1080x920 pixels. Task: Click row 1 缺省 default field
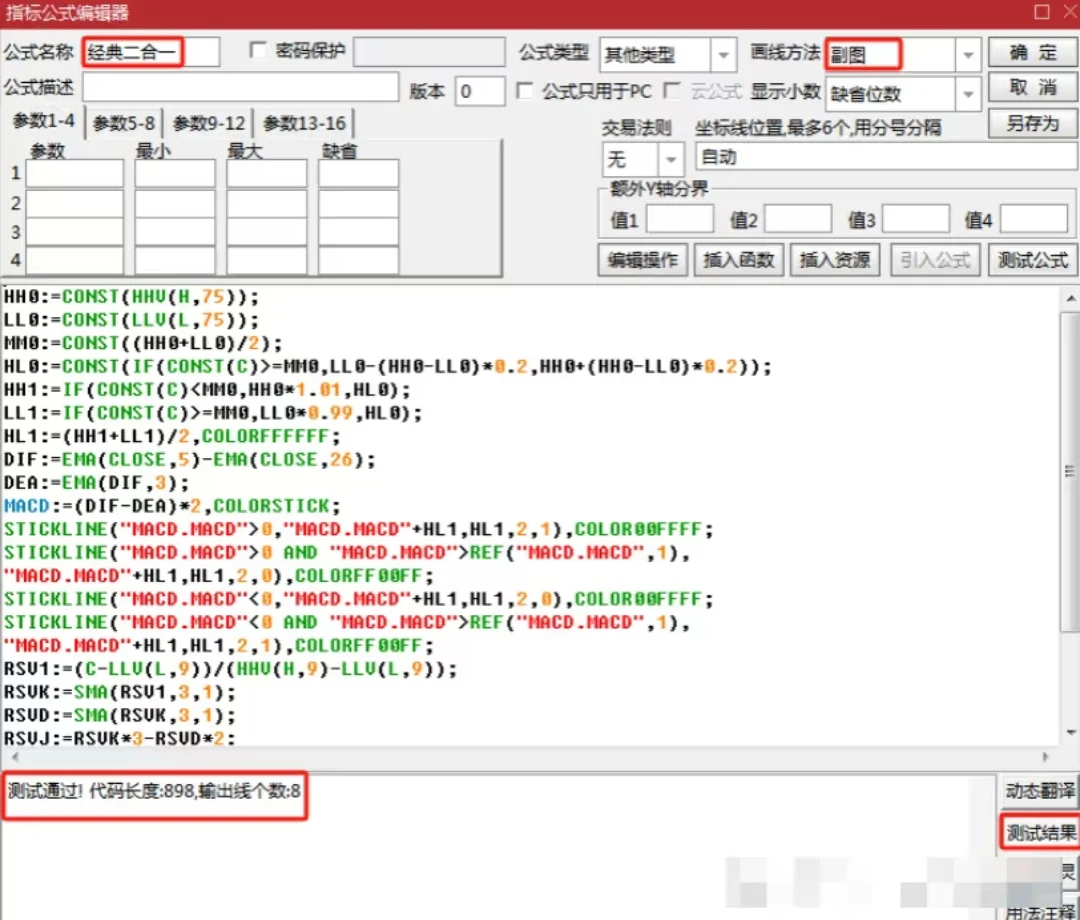pos(358,174)
